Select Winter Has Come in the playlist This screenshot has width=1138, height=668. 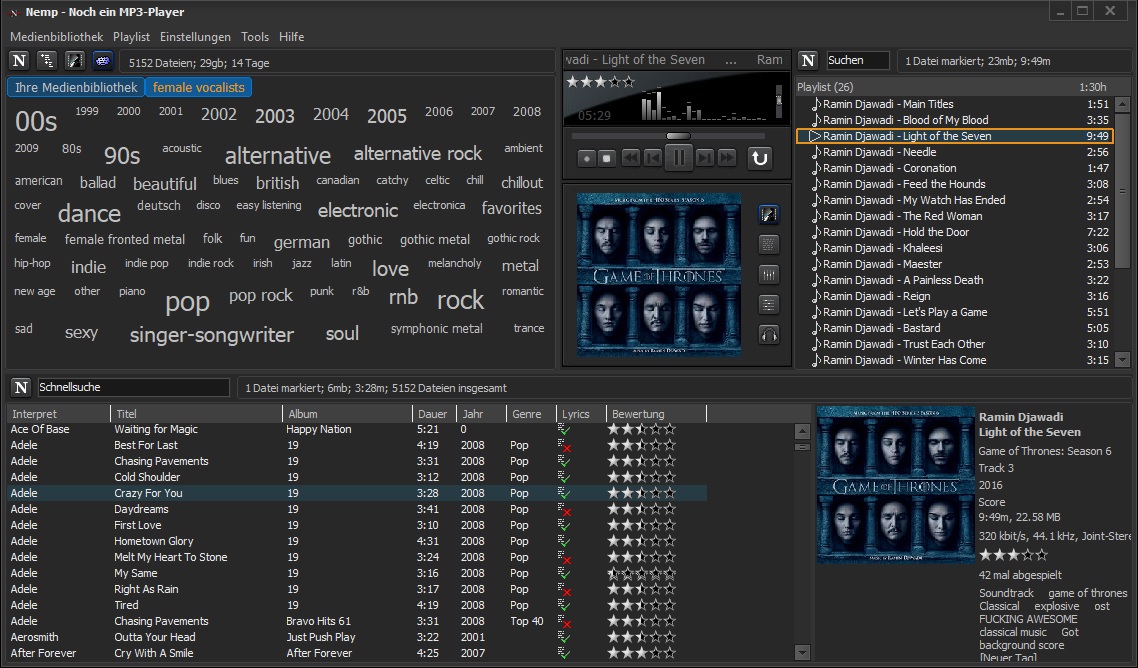tap(954, 360)
